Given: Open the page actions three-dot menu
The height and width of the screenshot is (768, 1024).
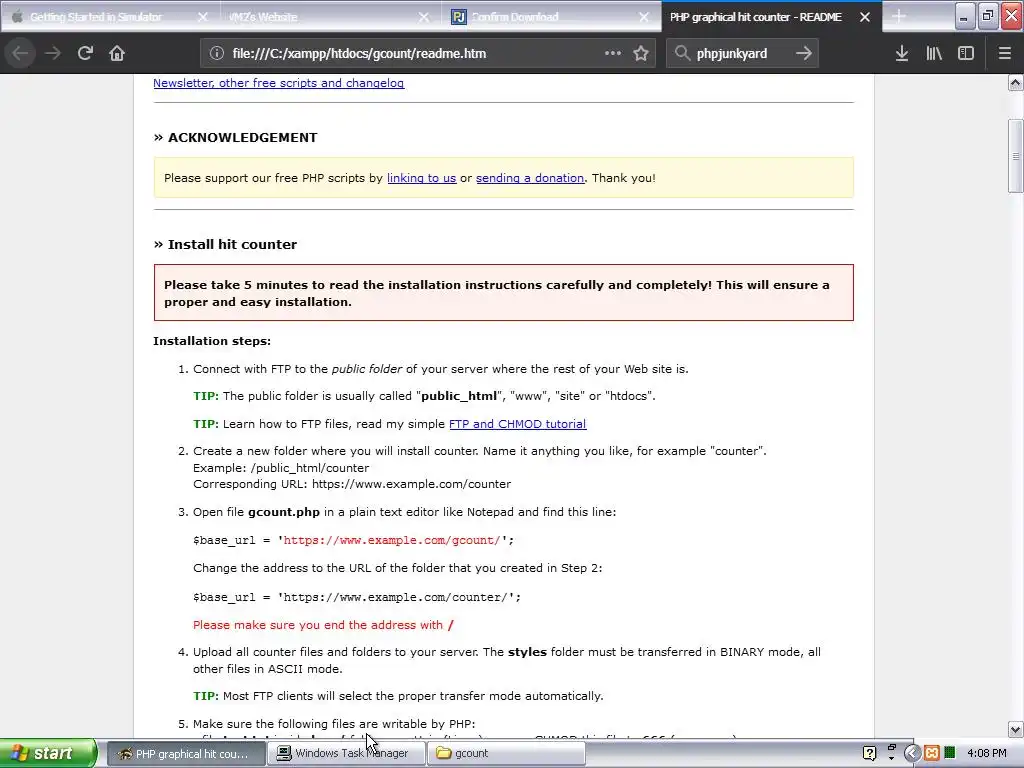Looking at the screenshot, I should [x=613, y=54].
